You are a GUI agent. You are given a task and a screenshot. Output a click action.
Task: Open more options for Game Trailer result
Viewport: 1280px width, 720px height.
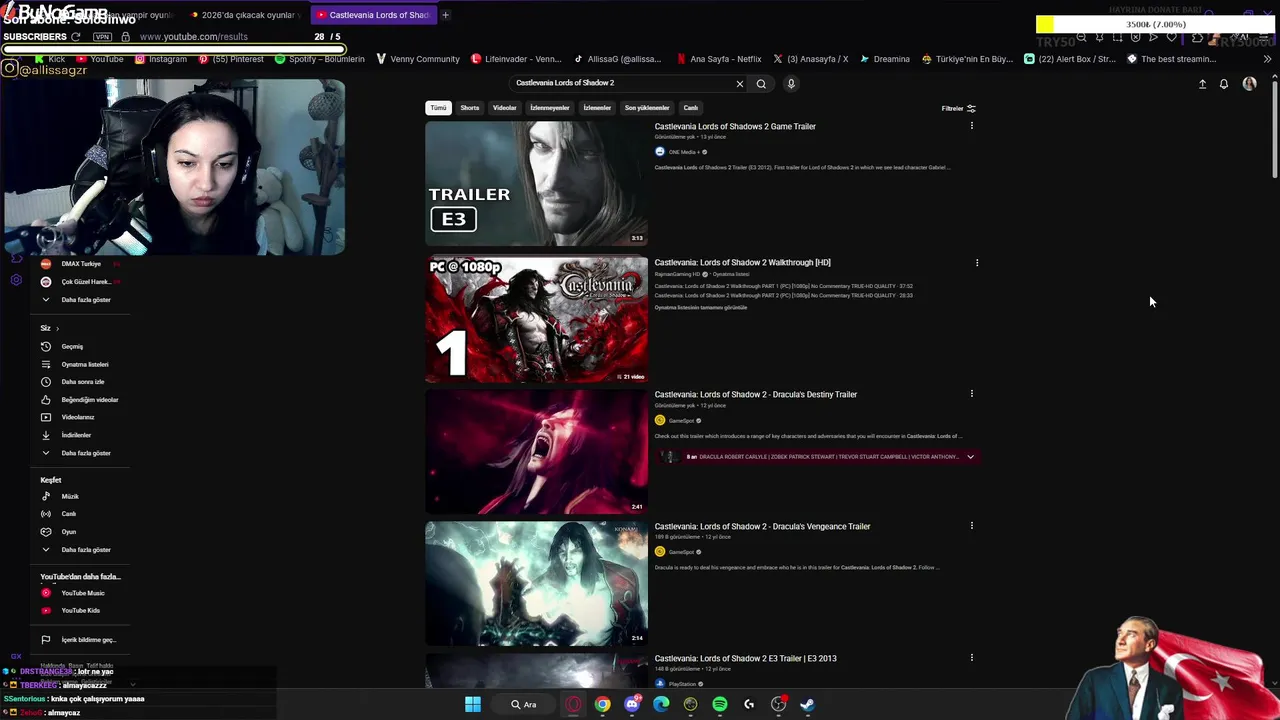[x=971, y=126]
